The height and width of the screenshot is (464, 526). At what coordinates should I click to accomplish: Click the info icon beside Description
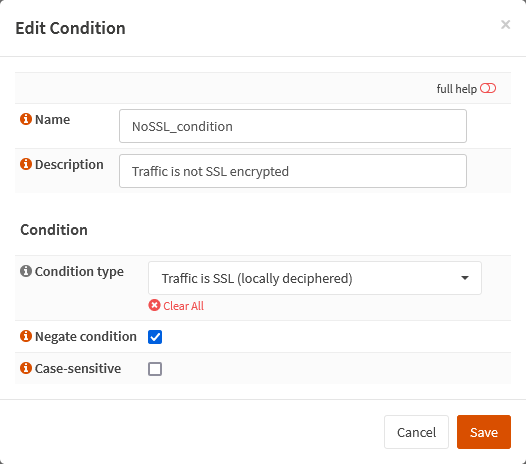click(x=26, y=164)
